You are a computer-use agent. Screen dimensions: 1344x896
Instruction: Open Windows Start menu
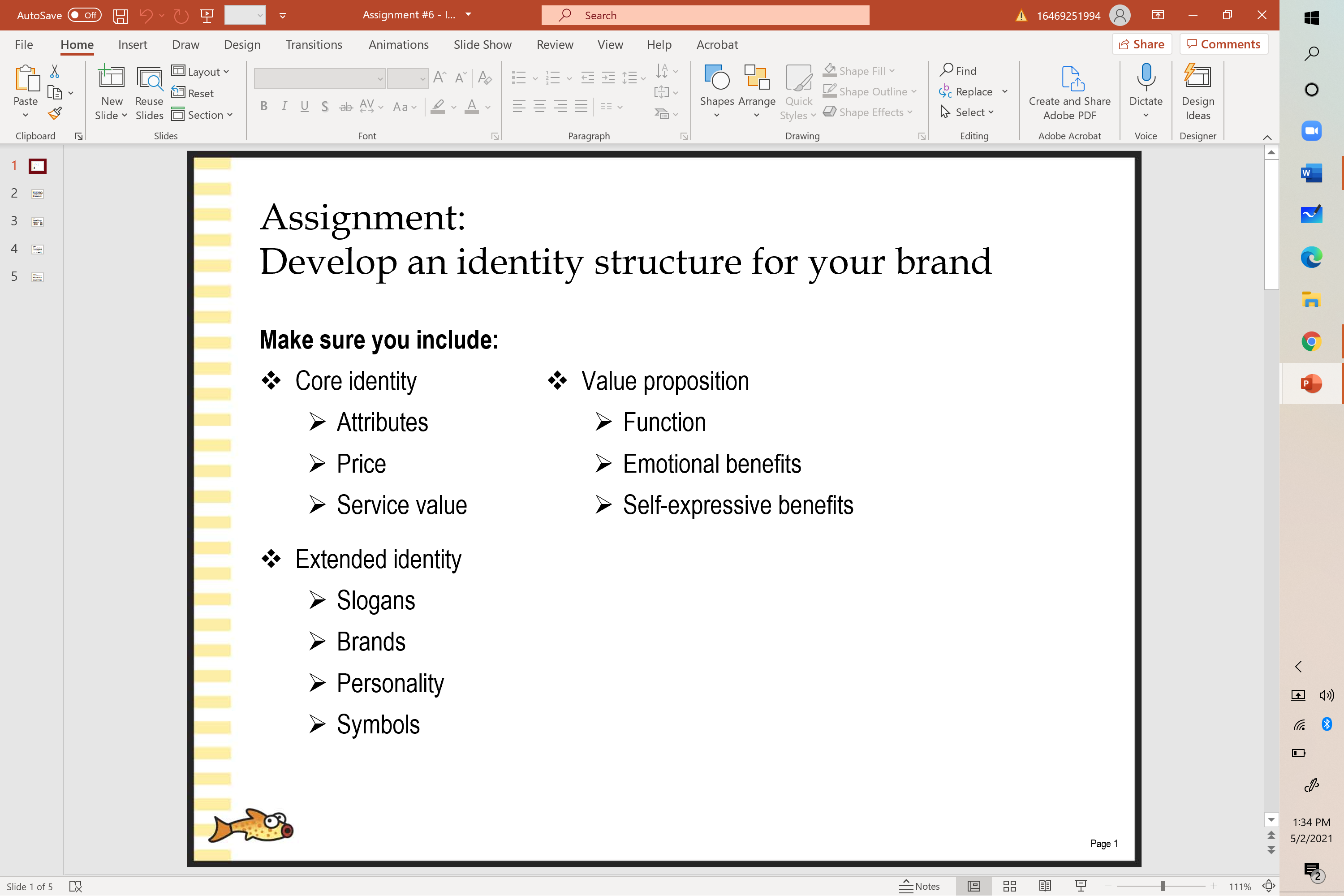point(1311,18)
